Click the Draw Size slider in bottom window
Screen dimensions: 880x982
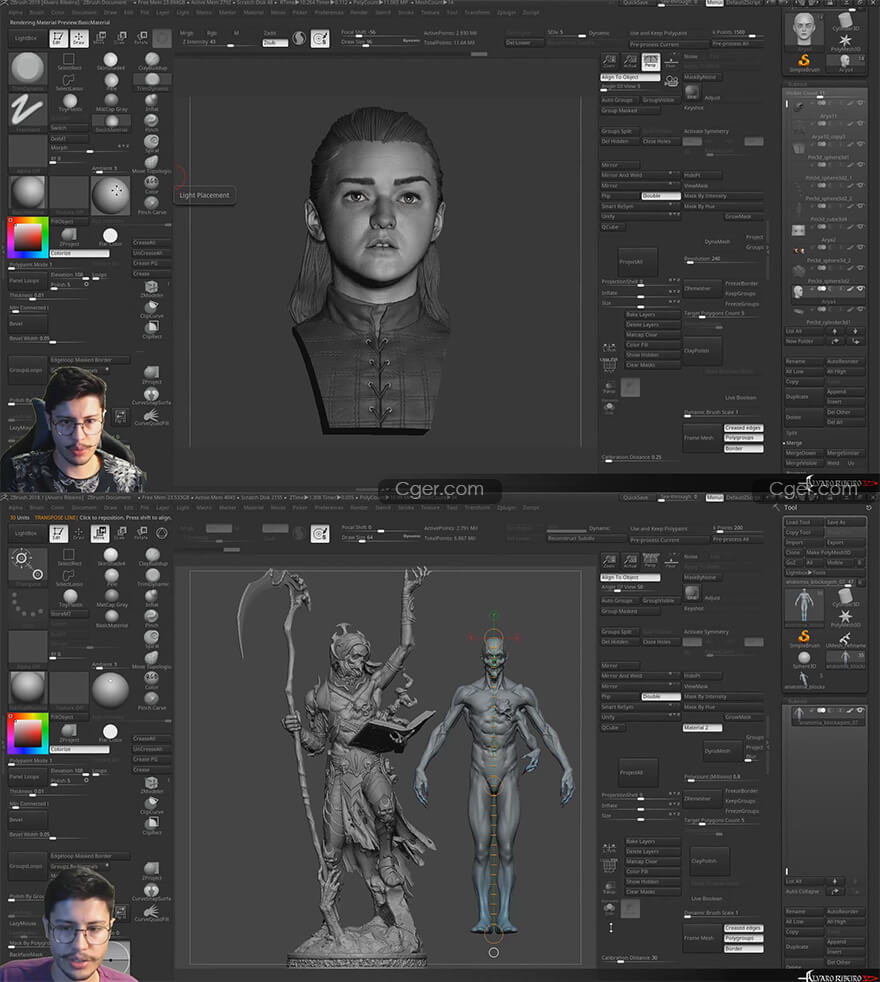coord(380,537)
